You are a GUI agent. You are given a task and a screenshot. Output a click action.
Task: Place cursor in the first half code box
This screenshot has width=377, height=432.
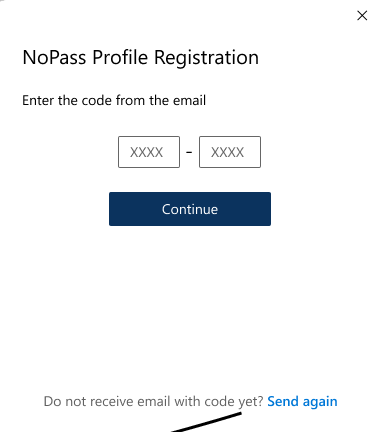149,152
